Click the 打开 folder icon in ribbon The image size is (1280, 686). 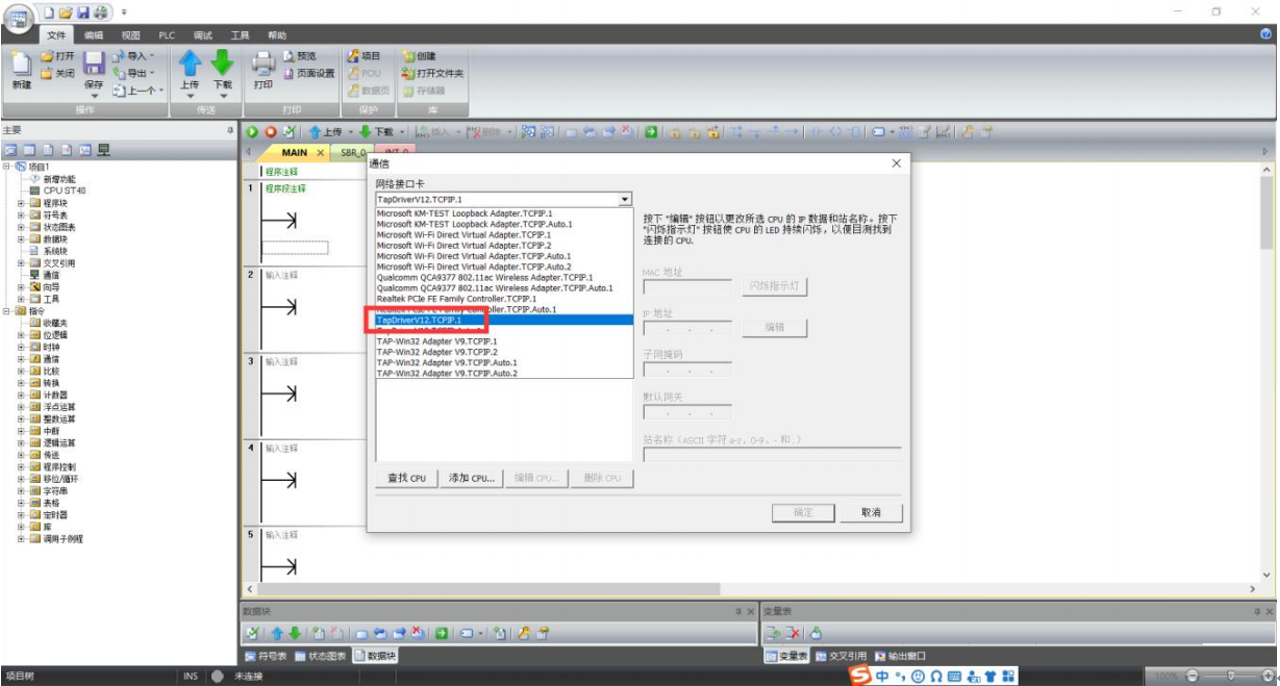[x=47, y=56]
